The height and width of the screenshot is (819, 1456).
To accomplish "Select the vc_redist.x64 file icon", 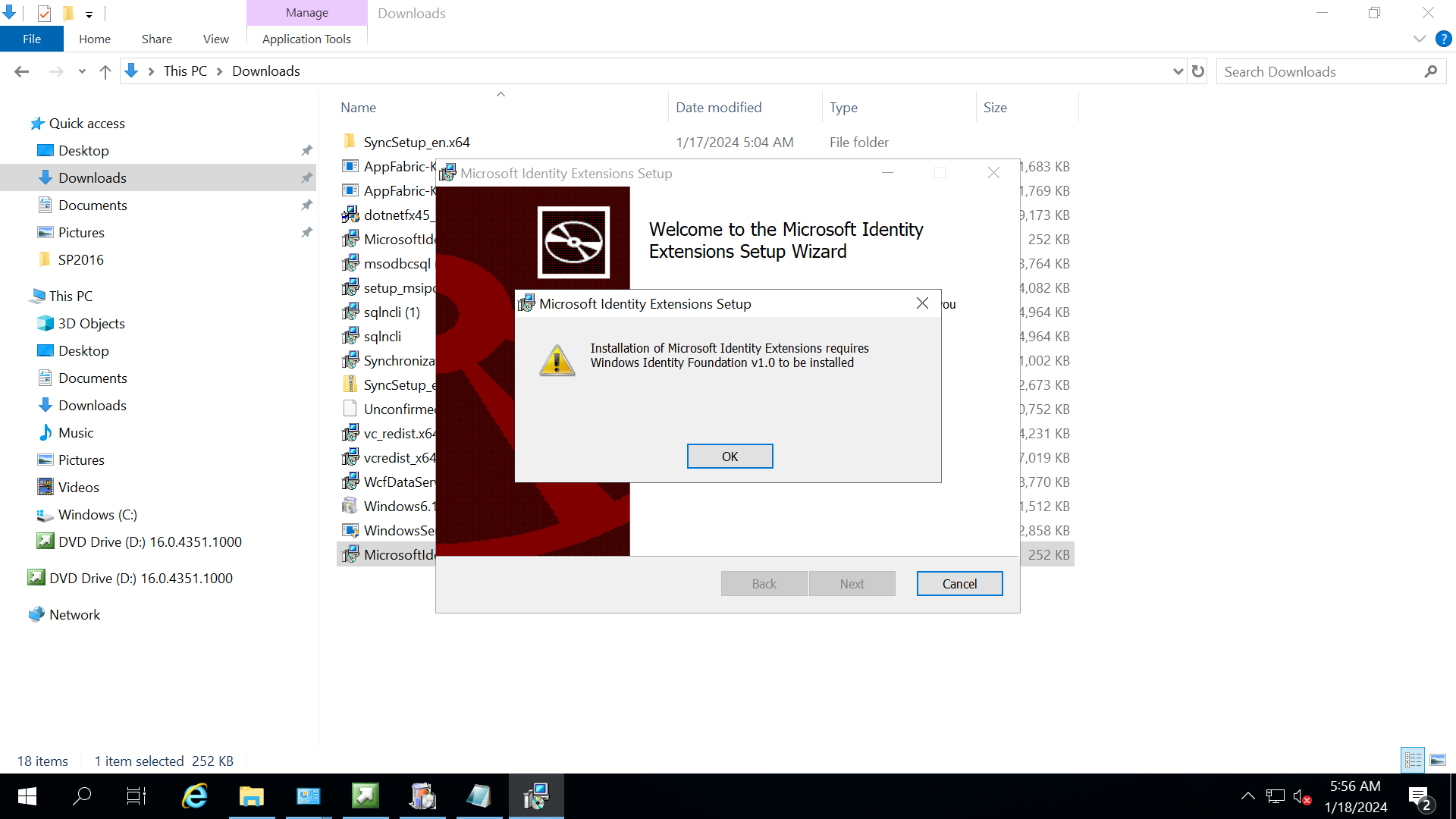I will pyautogui.click(x=350, y=433).
